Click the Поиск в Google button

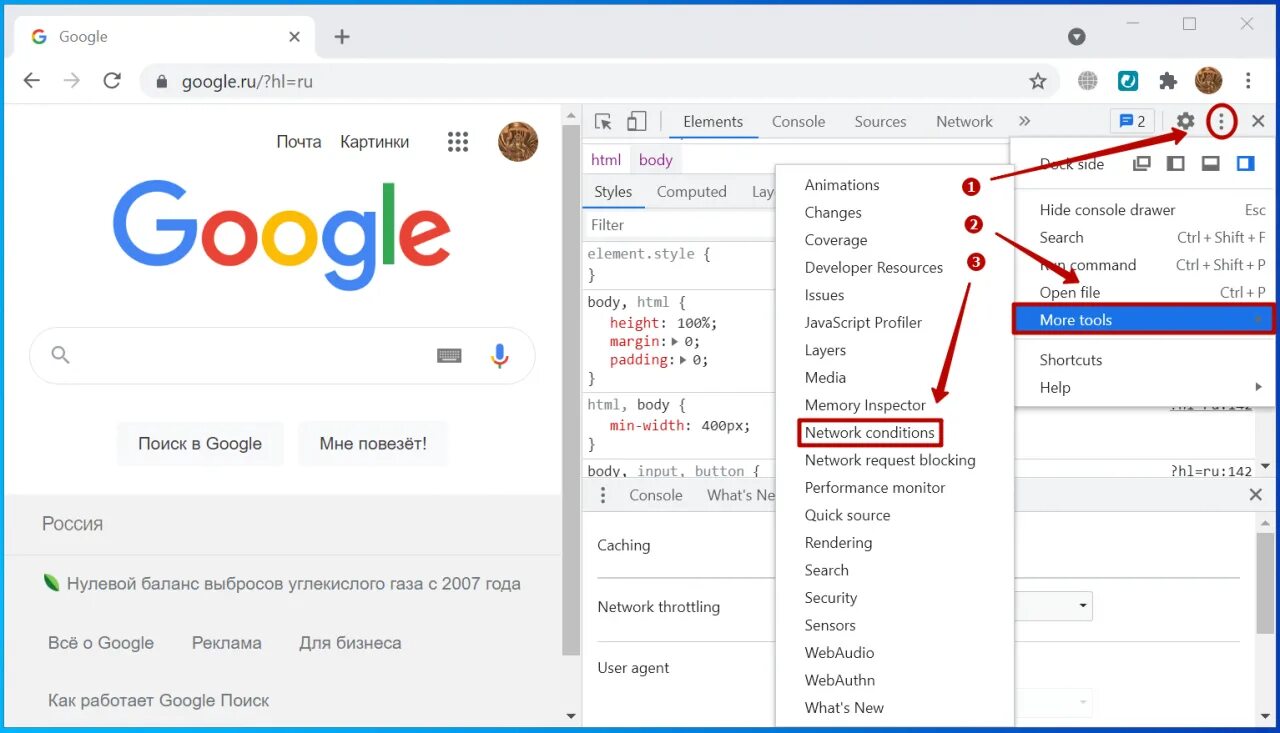click(200, 443)
